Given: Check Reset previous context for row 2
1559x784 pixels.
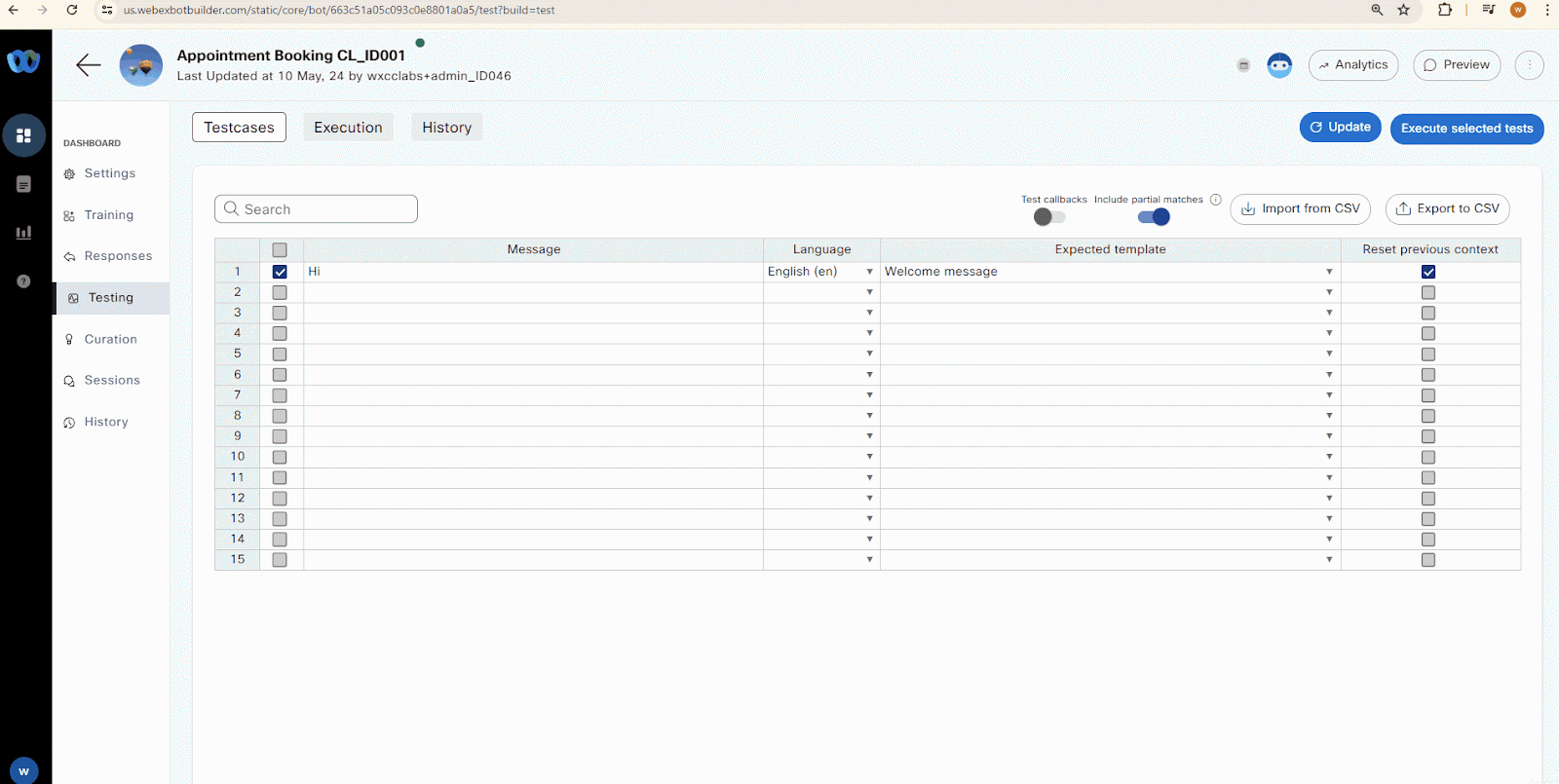Looking at the screenshot, I should pos(1427,292).
